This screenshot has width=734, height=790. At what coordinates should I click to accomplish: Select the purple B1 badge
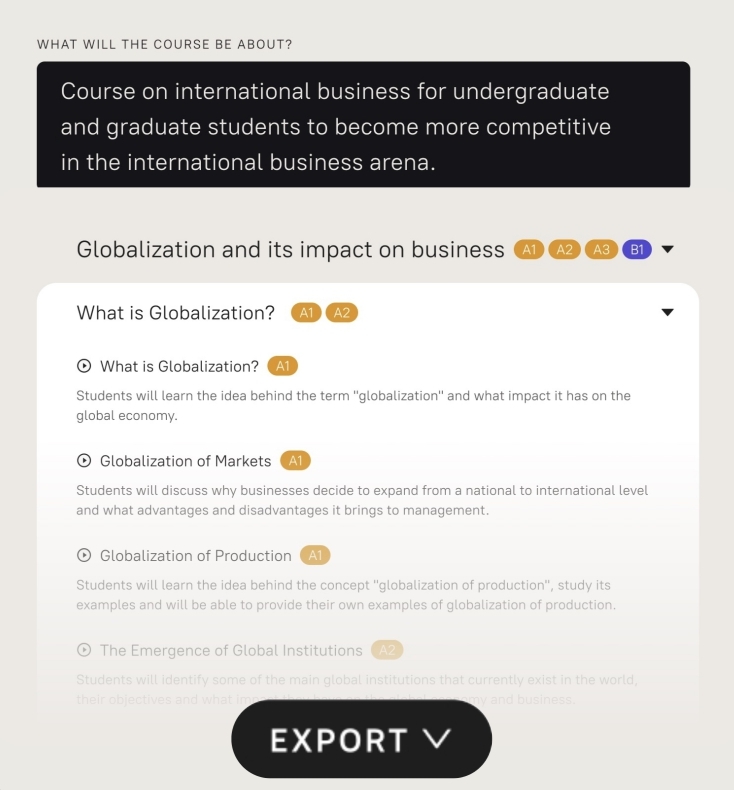pos(637,249)
